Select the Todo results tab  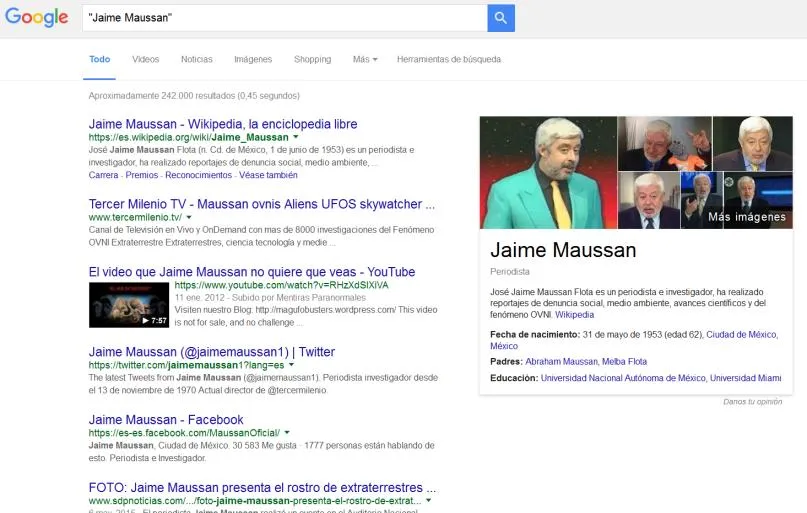coord(99,59)
